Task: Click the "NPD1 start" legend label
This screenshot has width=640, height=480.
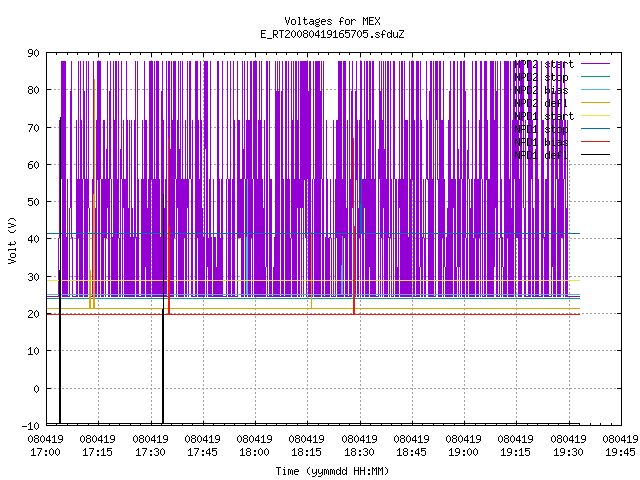Action: (544, 116)
